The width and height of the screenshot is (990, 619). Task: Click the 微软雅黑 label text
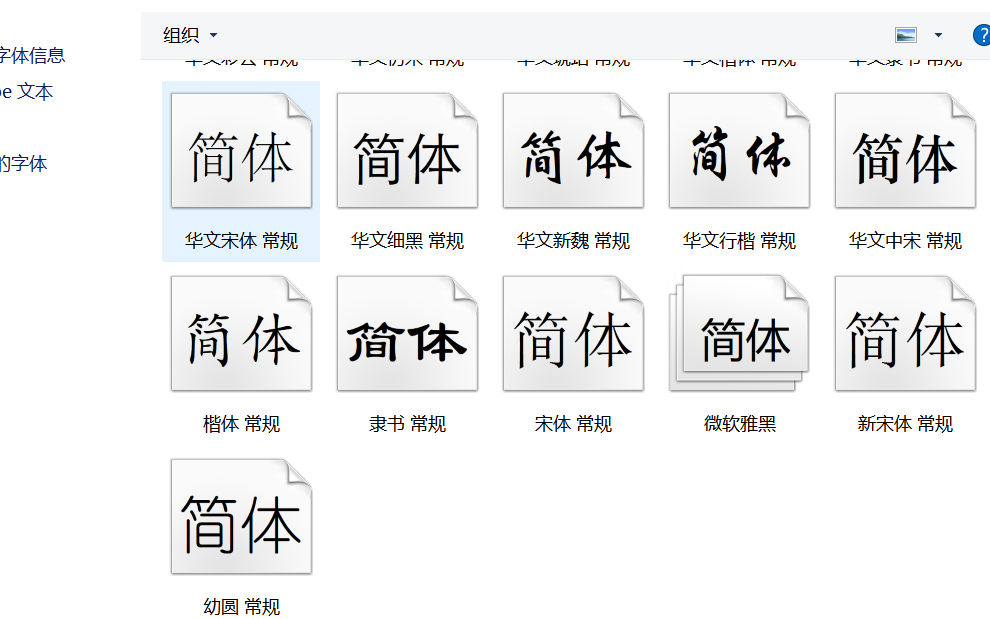point(739,424)
